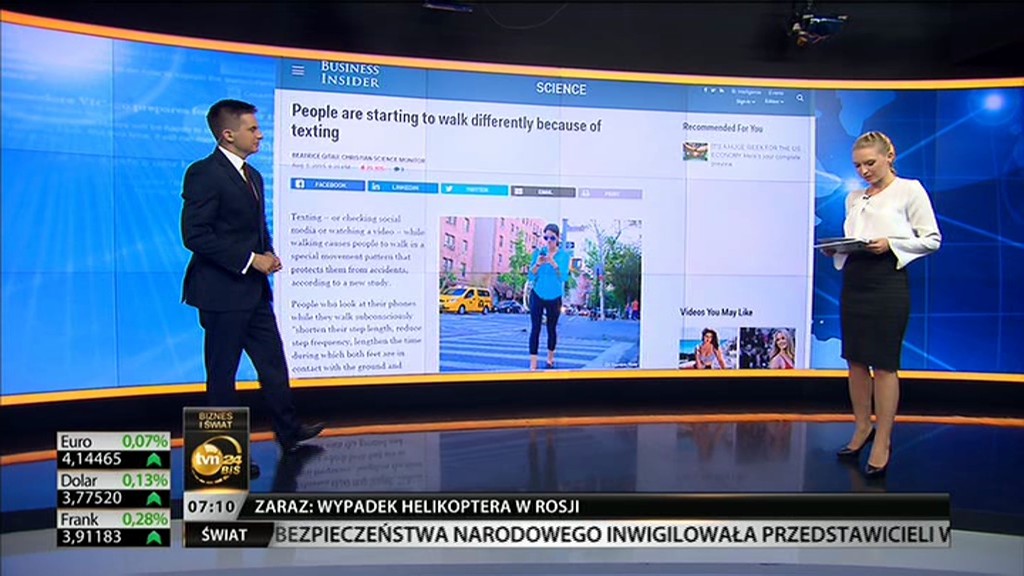Click the LinkedIn 'in' icon in share bar
Viewport: 1024px width, 576px height.
(376, 187)
